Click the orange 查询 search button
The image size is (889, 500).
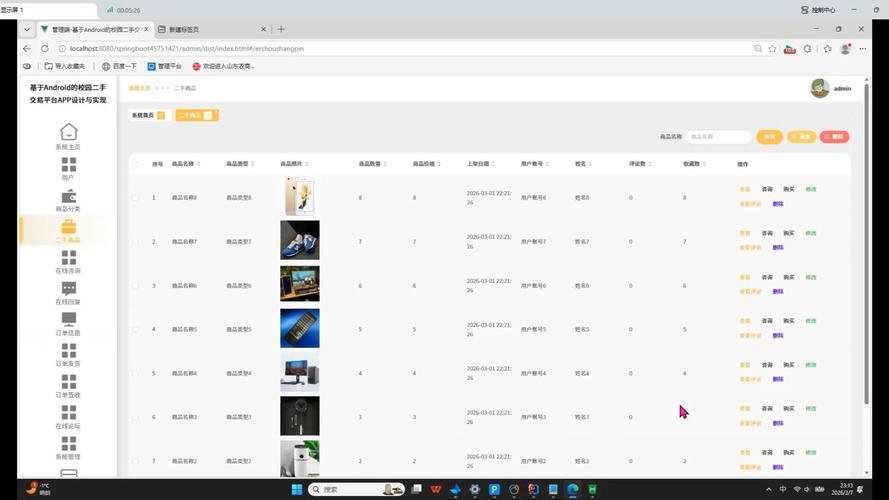click(x=769, y=137)
